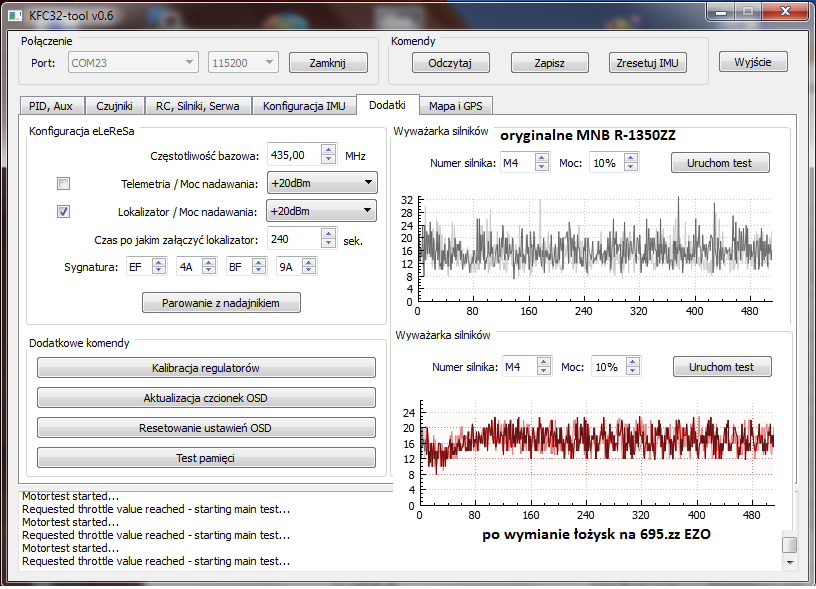The height and width of the screenshot is (589, 816).
Task: Enable the Telemetria checkbox
Action: click(x=63, y=183)
